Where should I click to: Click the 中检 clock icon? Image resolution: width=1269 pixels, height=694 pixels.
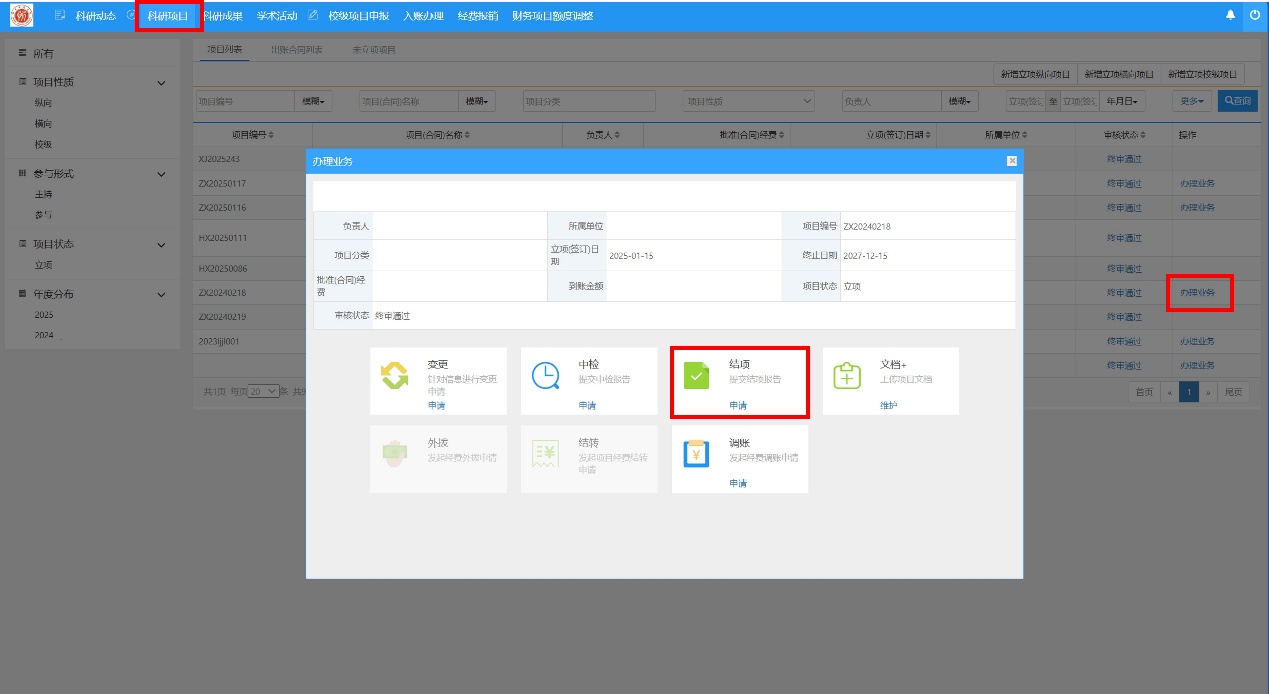point(545,376)
